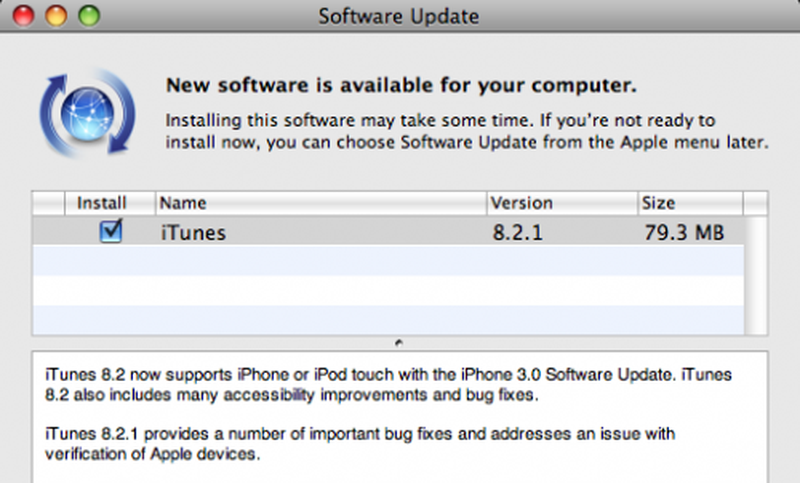Image resolution: width=800 pixels, height=483 pixels.
Task: Click the 8.2.1 version cell
Action: pyautogui.click(x=517, y=233)
